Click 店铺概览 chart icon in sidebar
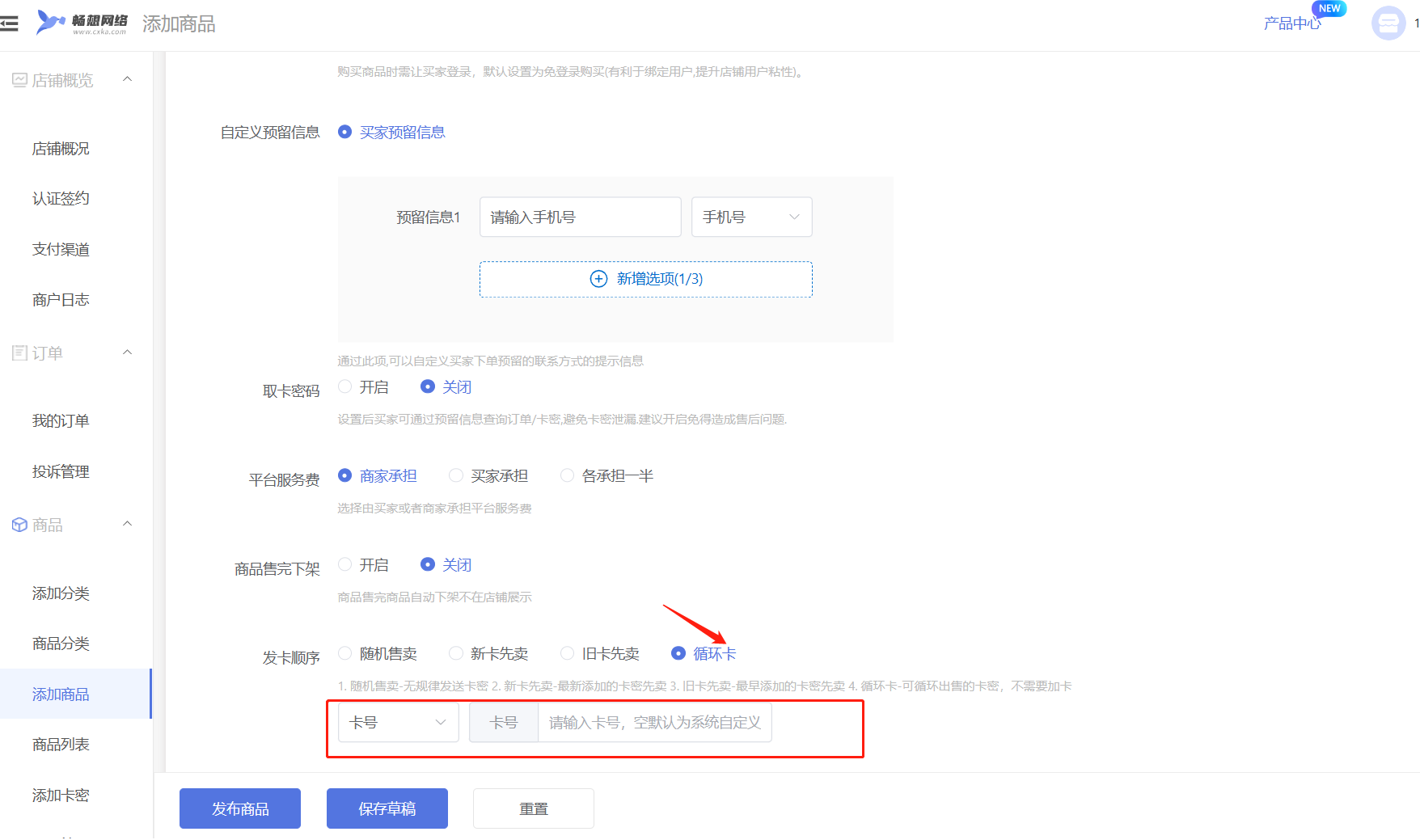The height and width of the screenshot is (840, 1420). coord(19,80)
